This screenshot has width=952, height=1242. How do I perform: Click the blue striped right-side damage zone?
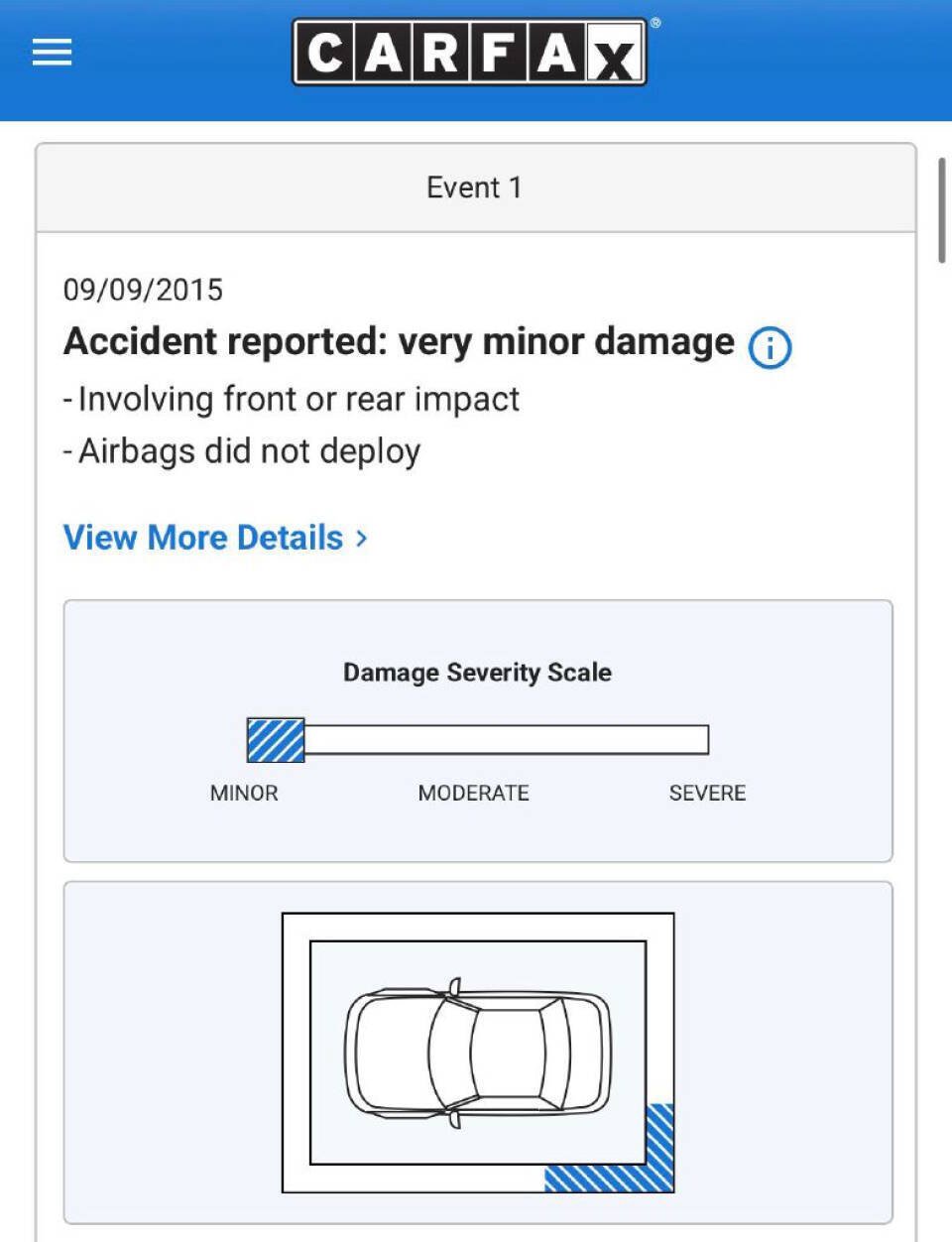[x=660, y=1147]
